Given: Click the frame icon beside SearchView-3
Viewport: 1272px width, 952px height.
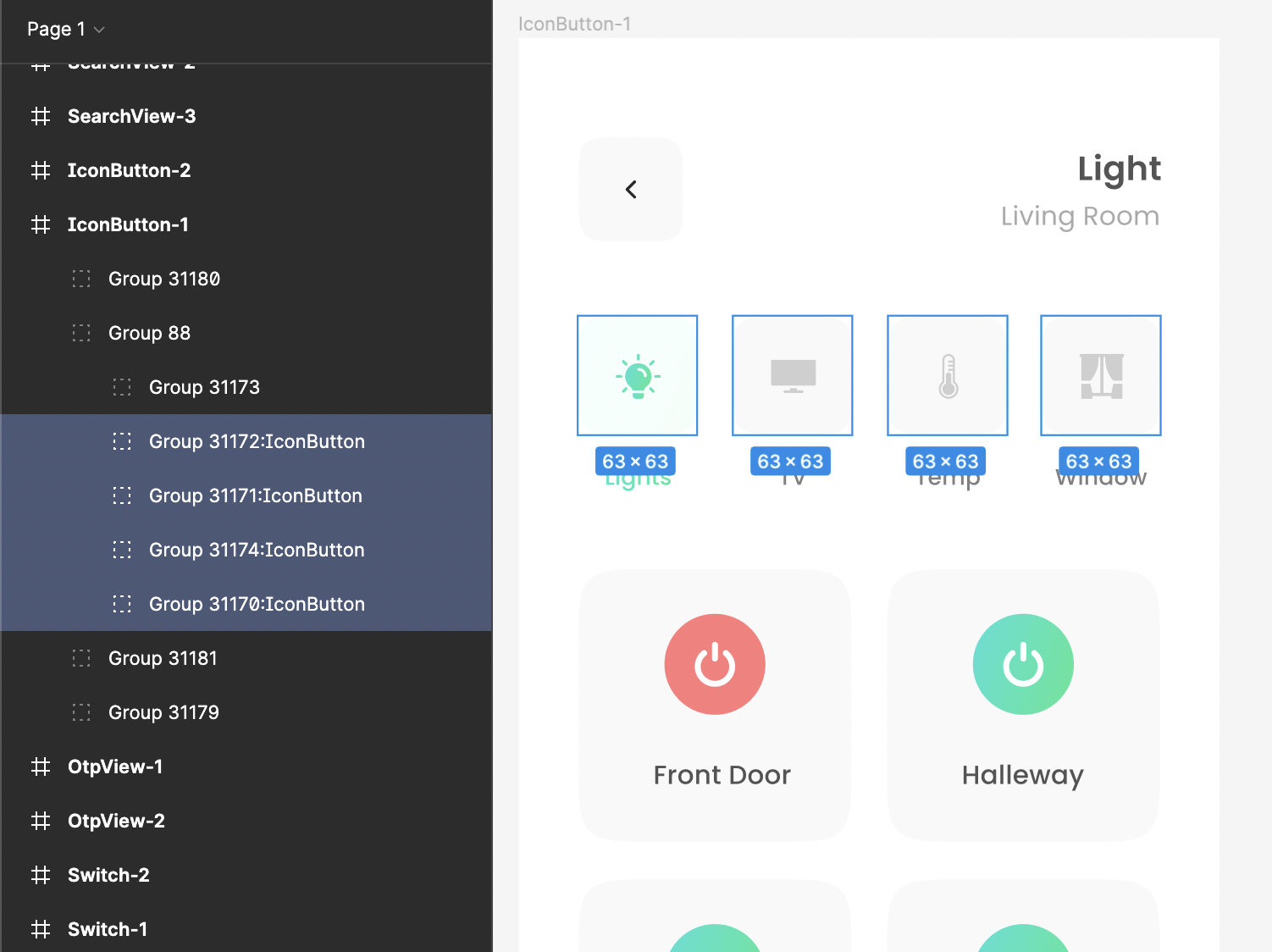Looking at the screenshot, I should [41, 116].
